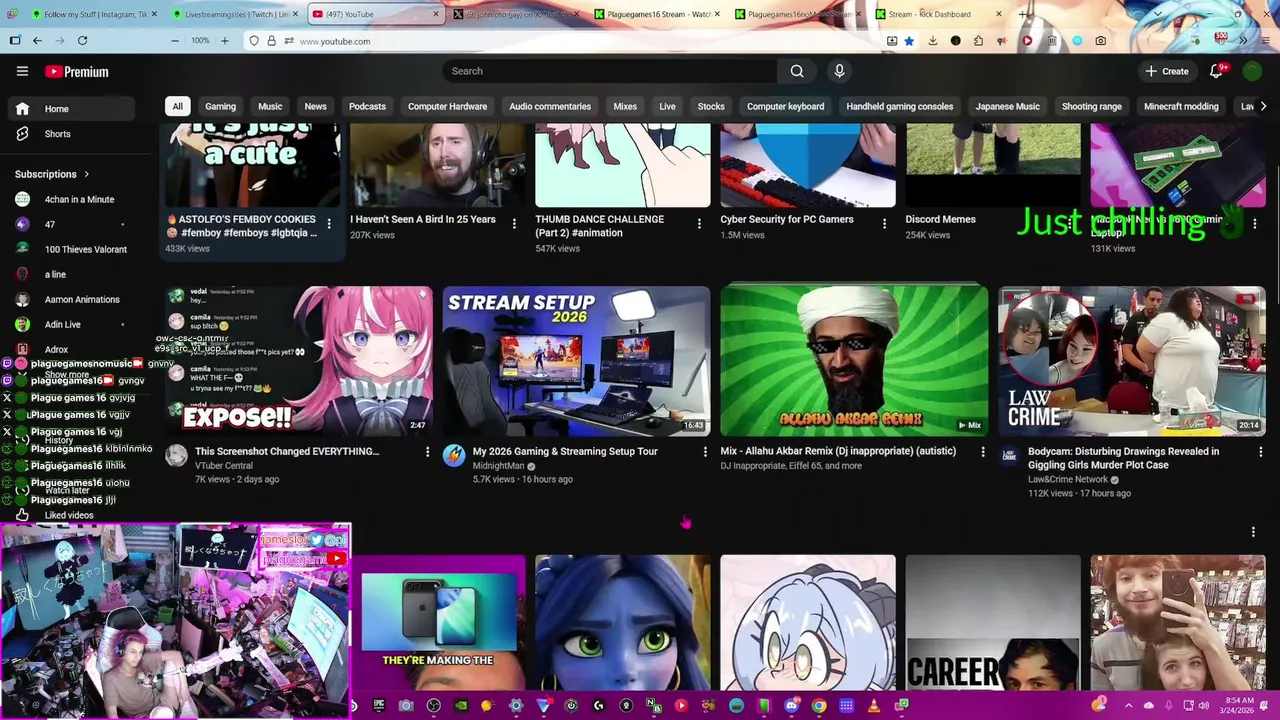Open the account avatar menu
Image resolution: width=1280 pixels, height=720 pixels.
pyautogui.click(x=1252, y=71)
